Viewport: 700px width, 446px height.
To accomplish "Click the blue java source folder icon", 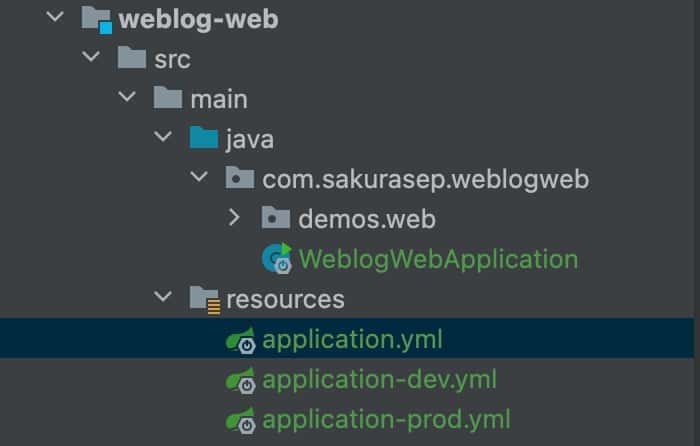I will (x=203, y=138).
